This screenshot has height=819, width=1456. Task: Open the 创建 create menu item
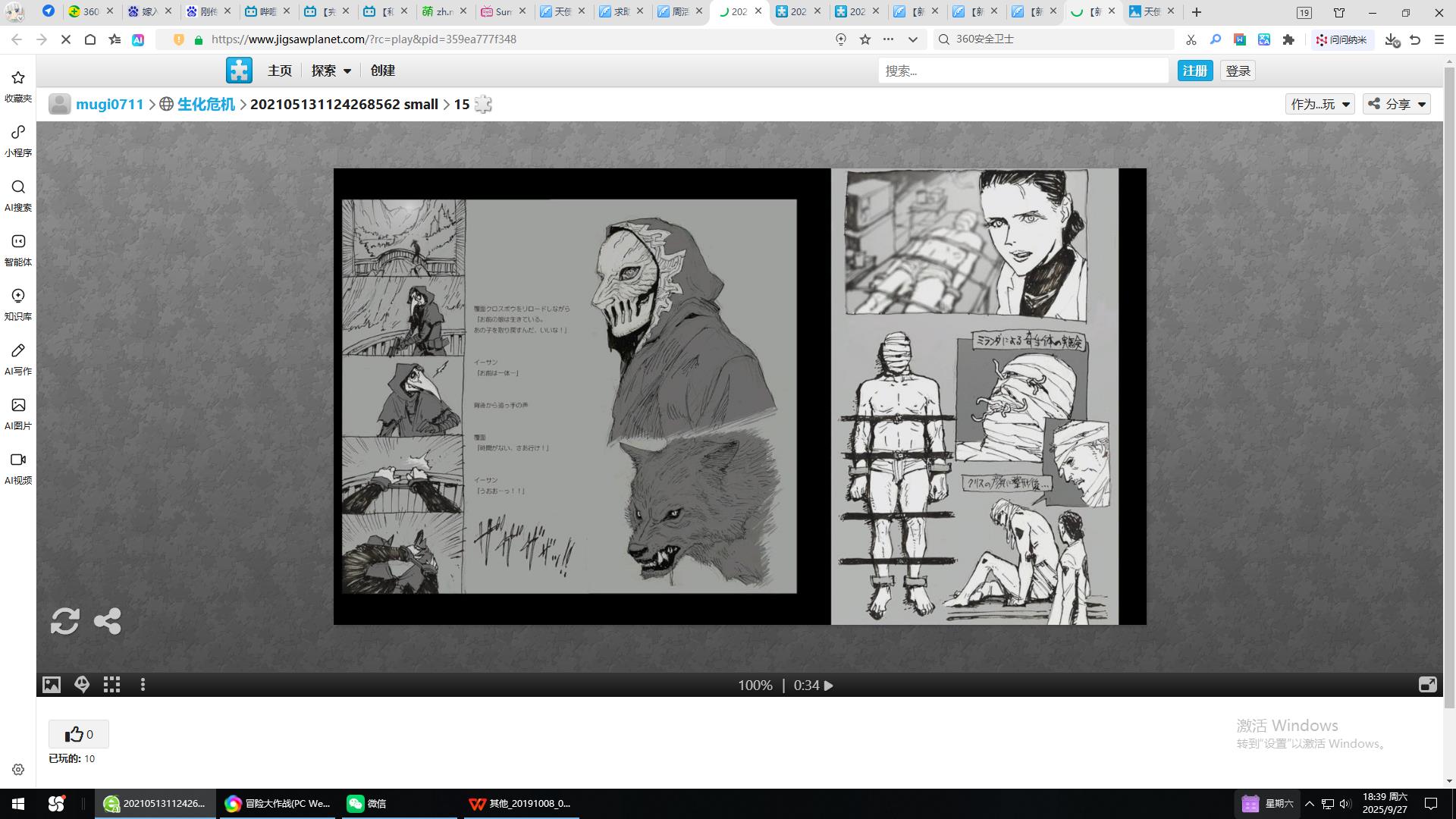click(383, 71)
